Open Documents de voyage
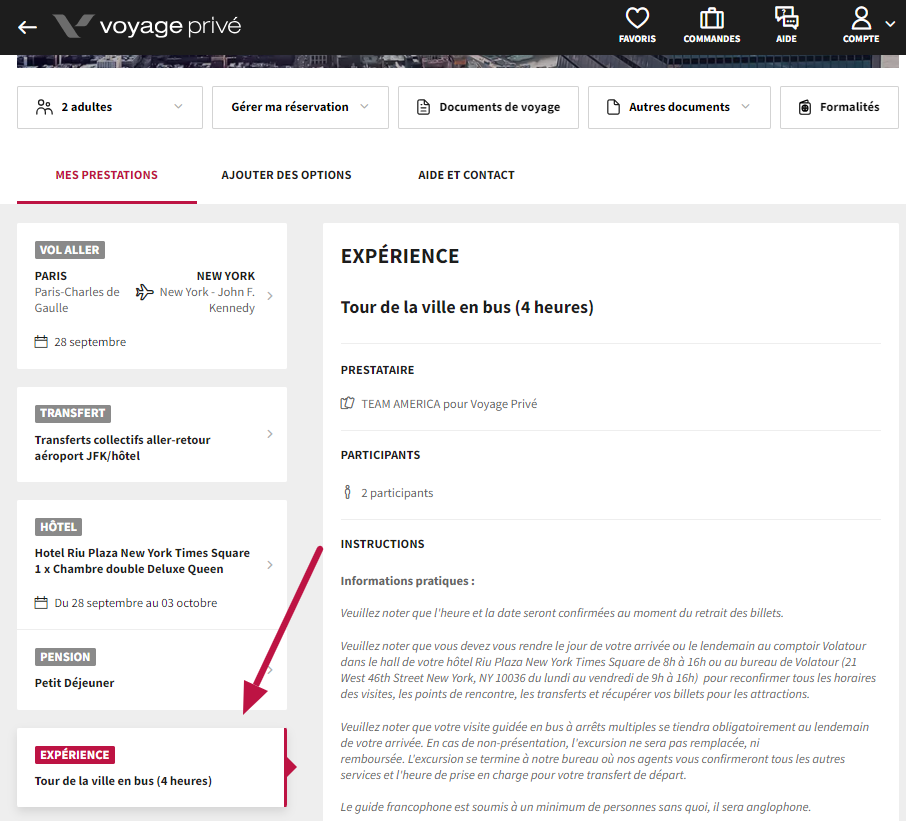This screenshot has height=821, width=906. tap(488, 107)
